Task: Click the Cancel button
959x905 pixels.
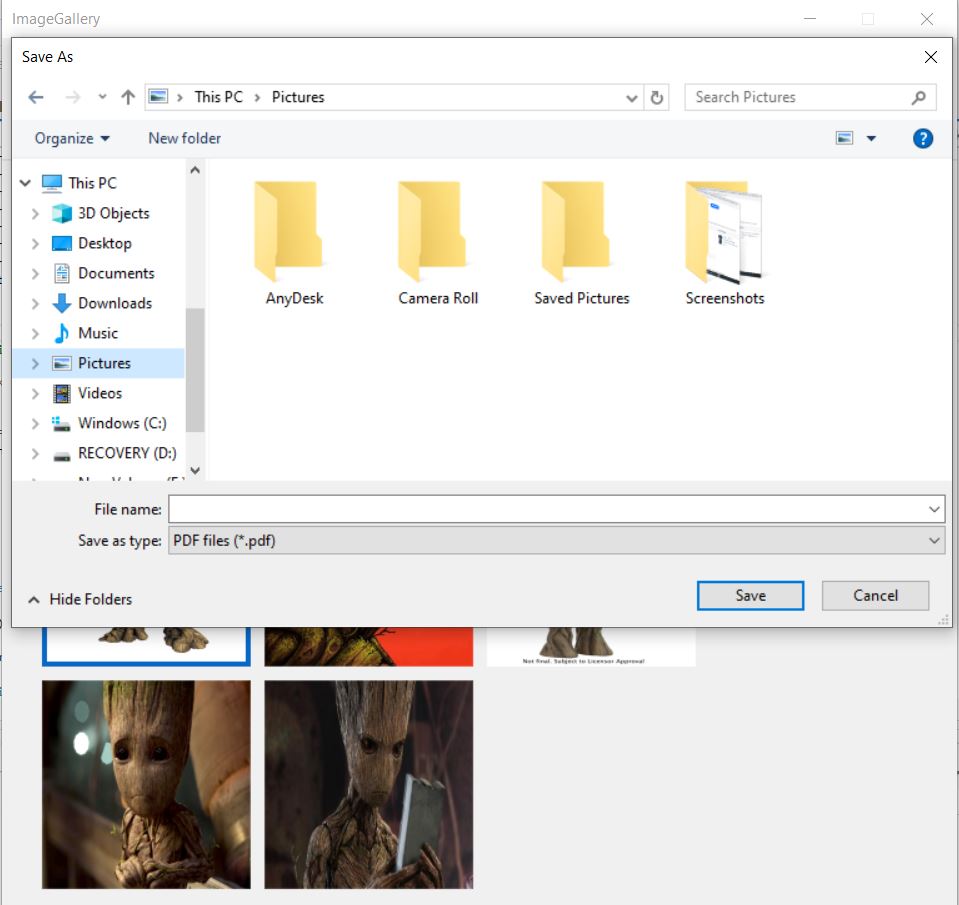Action: point(875,595)
